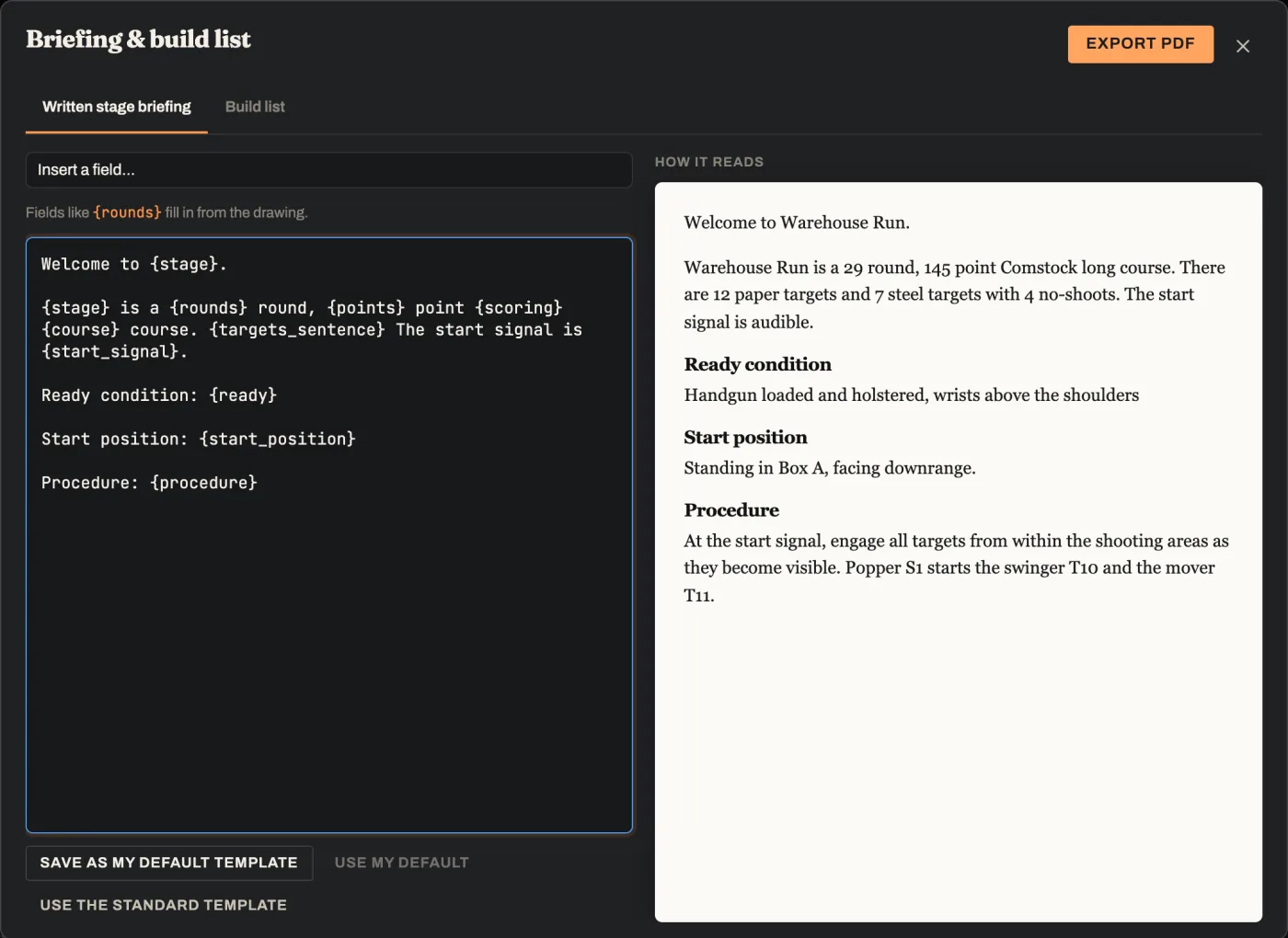Select the Written stage briefing tab
Viewport: 1288px width, 938px height.
(117, 107)
